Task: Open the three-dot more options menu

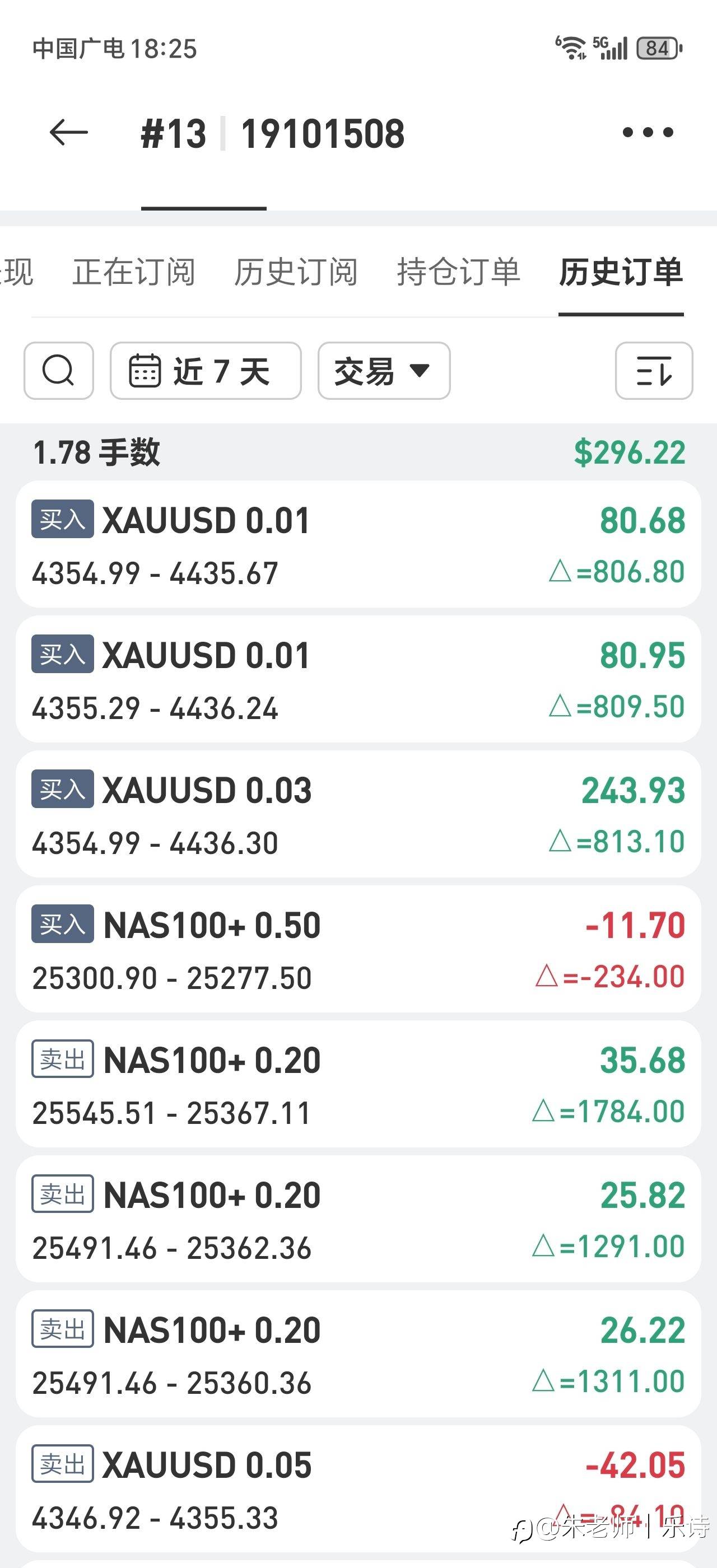Action: 648,133
